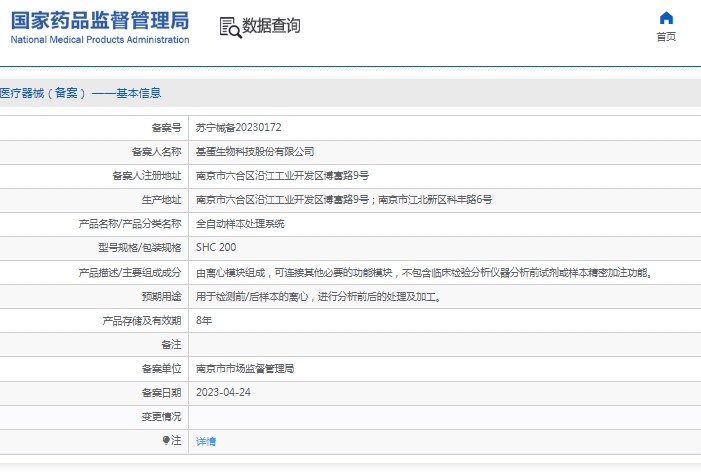Click the 数据查询 heading text
The width and height of the screenshot is (701, 472).
click(271, 25)
